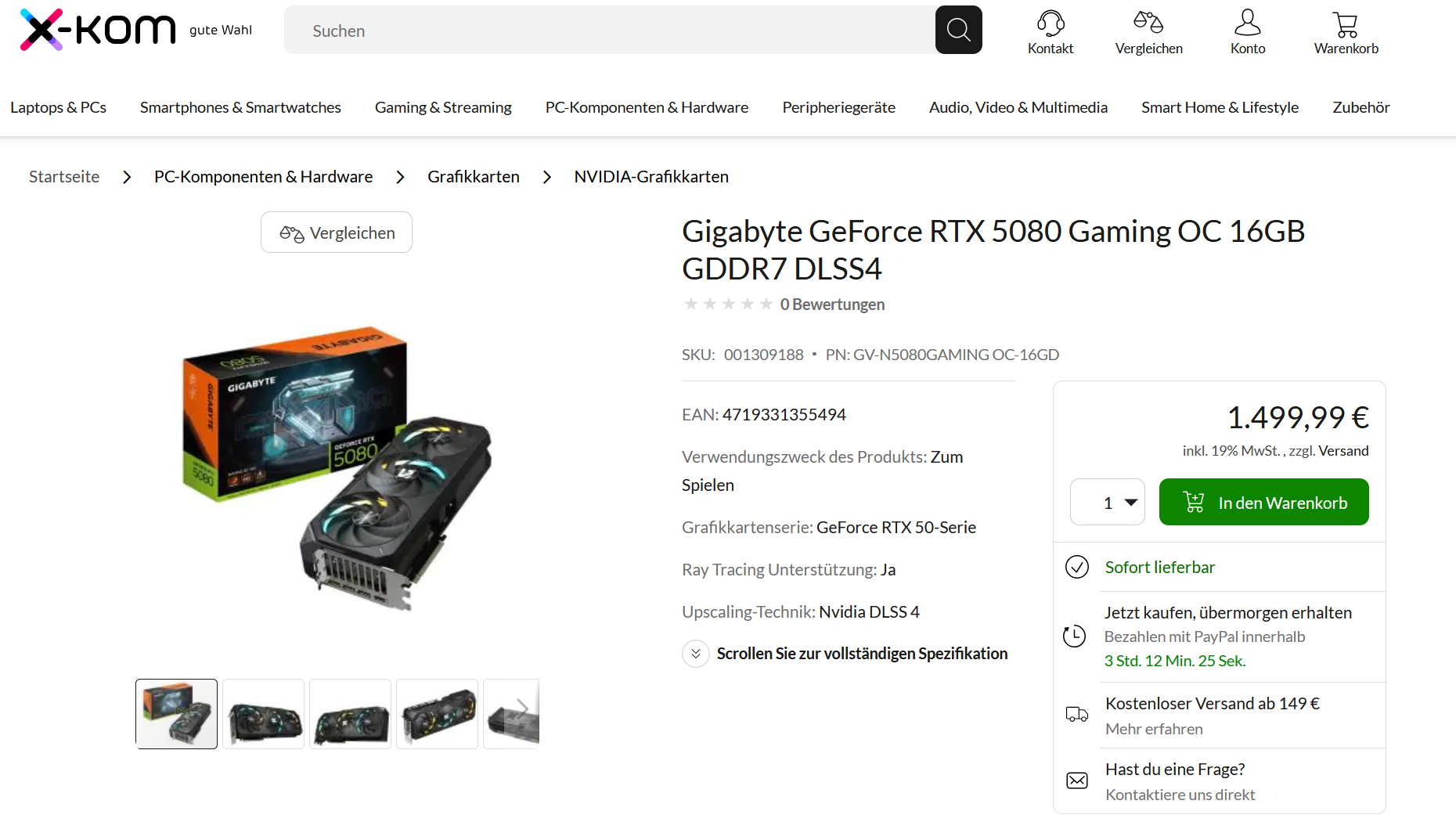Click Hast du eine Frage? text
Viewport: 1456px width, 833px height.
[1175, 769]
